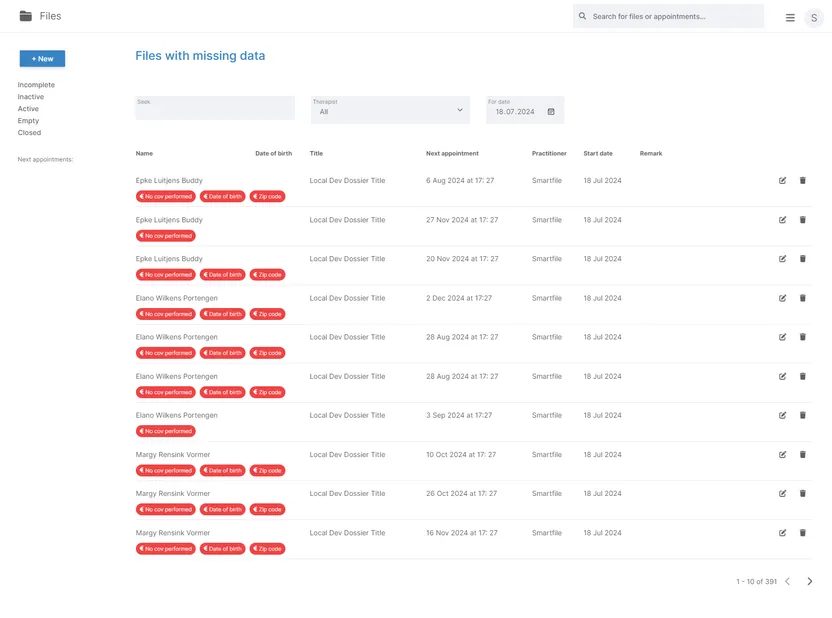Edit file with 3 Sep 2024 appointment
This screenshot has height=618, width=832.
click(x=783, y=415)
